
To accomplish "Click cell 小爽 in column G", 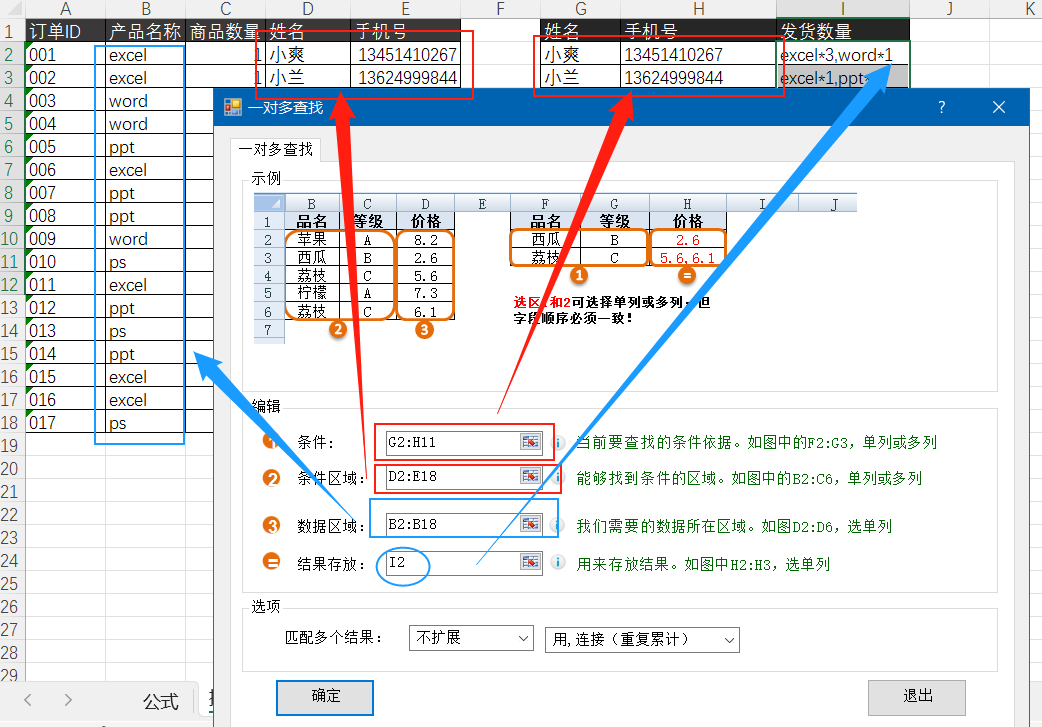I will [580, 54].
